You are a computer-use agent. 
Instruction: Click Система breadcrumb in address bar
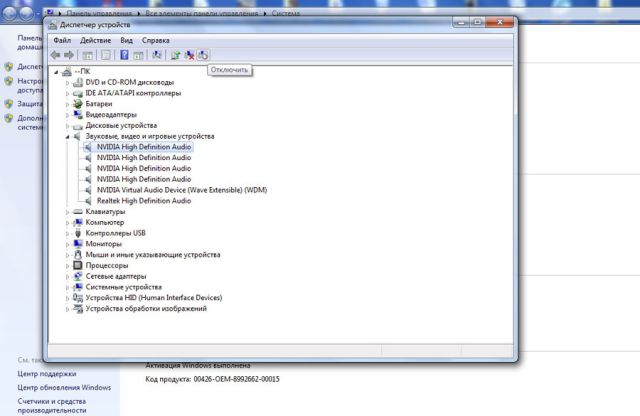[x=286, y=13]
